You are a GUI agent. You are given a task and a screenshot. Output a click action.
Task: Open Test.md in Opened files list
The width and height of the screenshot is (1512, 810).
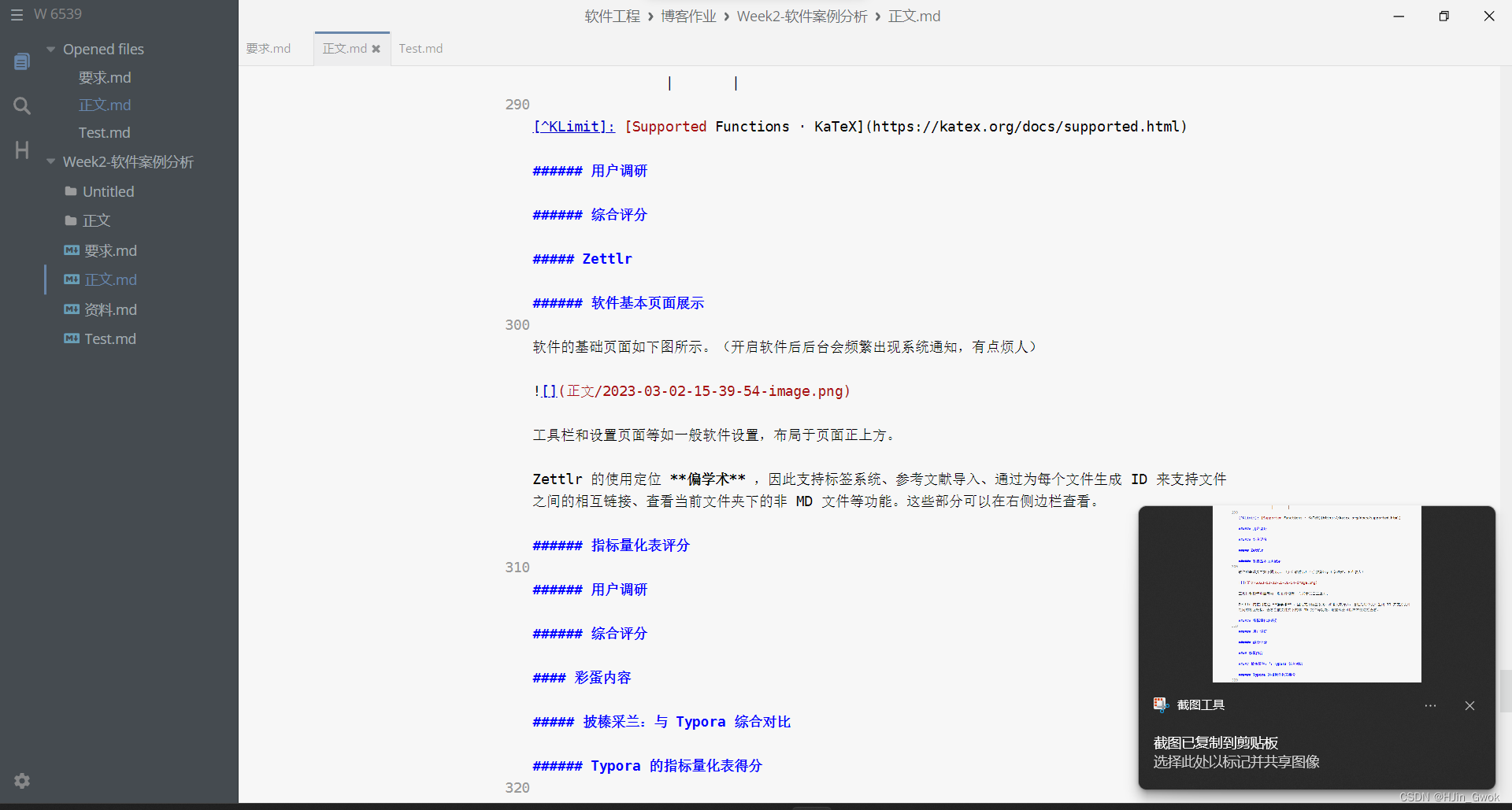point(105,132)
